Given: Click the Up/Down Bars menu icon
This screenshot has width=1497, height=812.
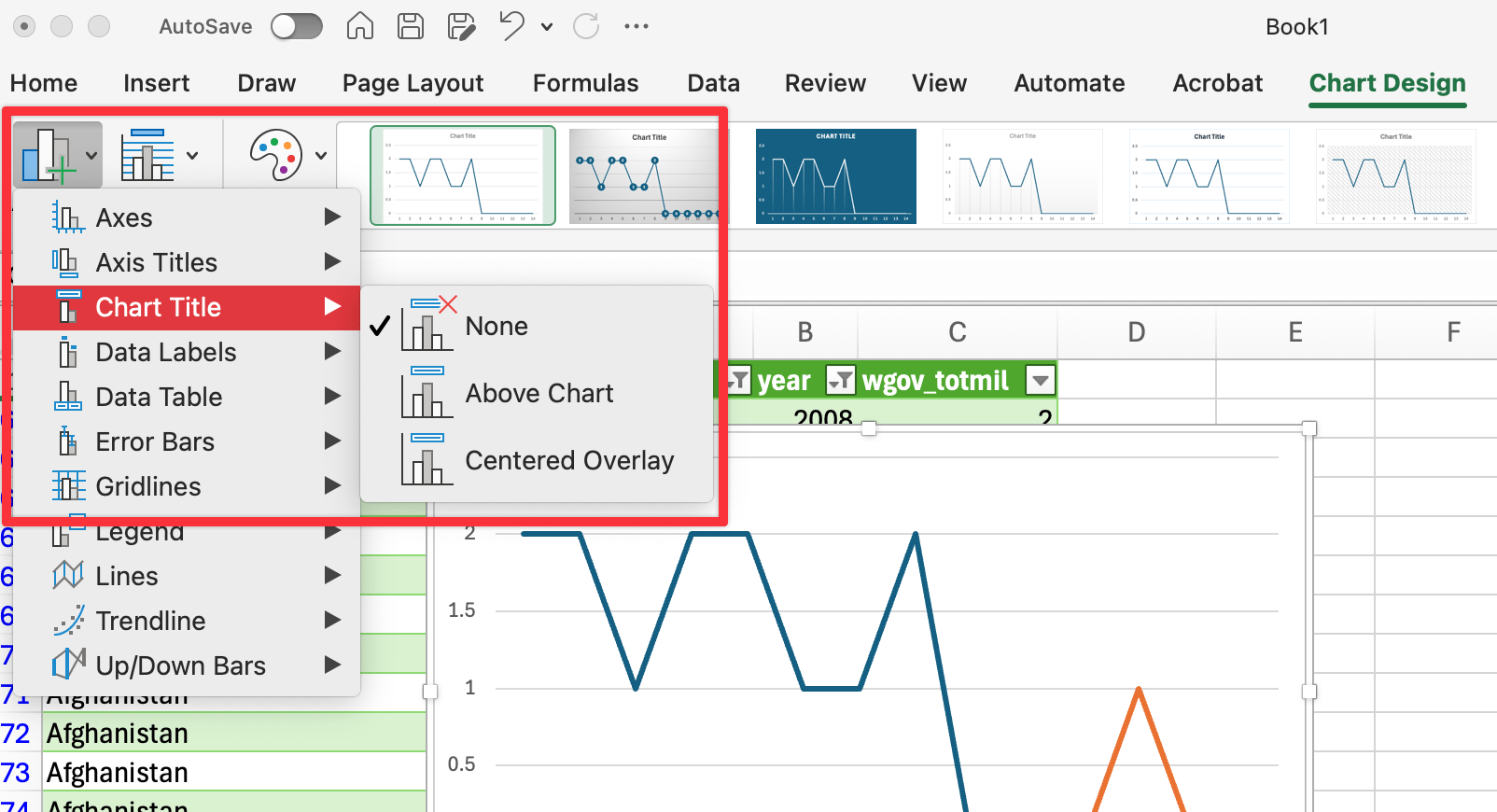Looking at the screenshot, I should (69, 665).
